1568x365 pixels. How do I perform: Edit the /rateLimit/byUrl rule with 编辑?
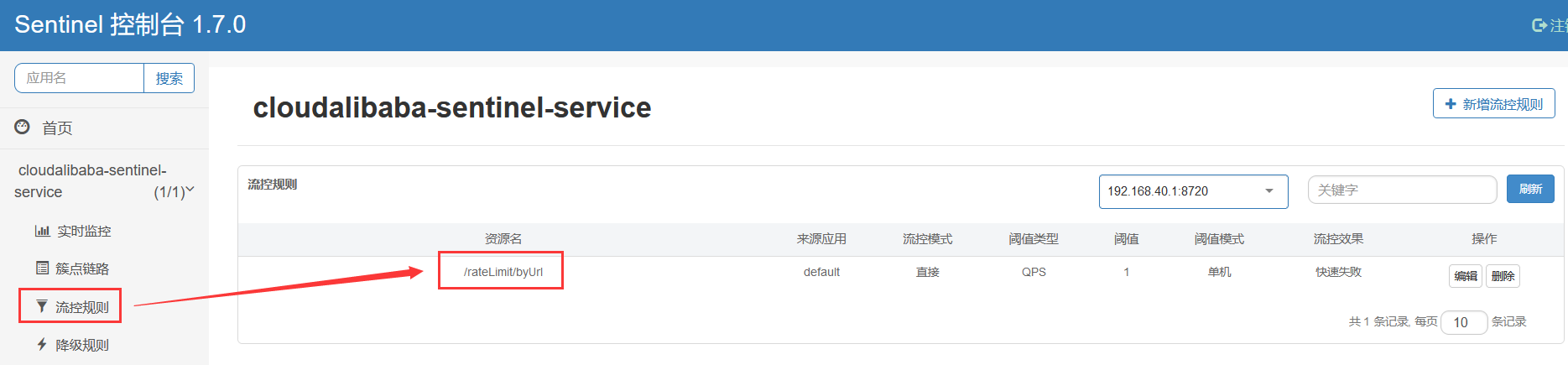point(1466,276)
